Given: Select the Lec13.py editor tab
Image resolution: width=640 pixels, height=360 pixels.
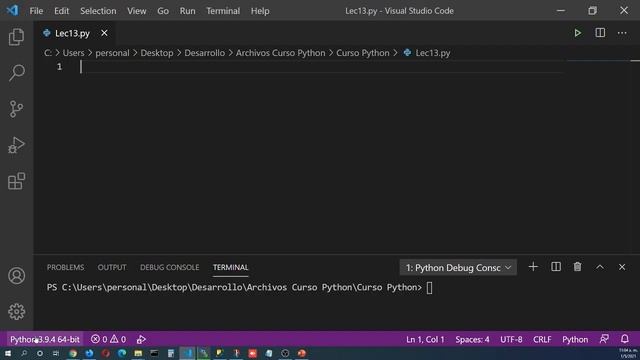Looking at the screenshot, I should pos(72,33).
